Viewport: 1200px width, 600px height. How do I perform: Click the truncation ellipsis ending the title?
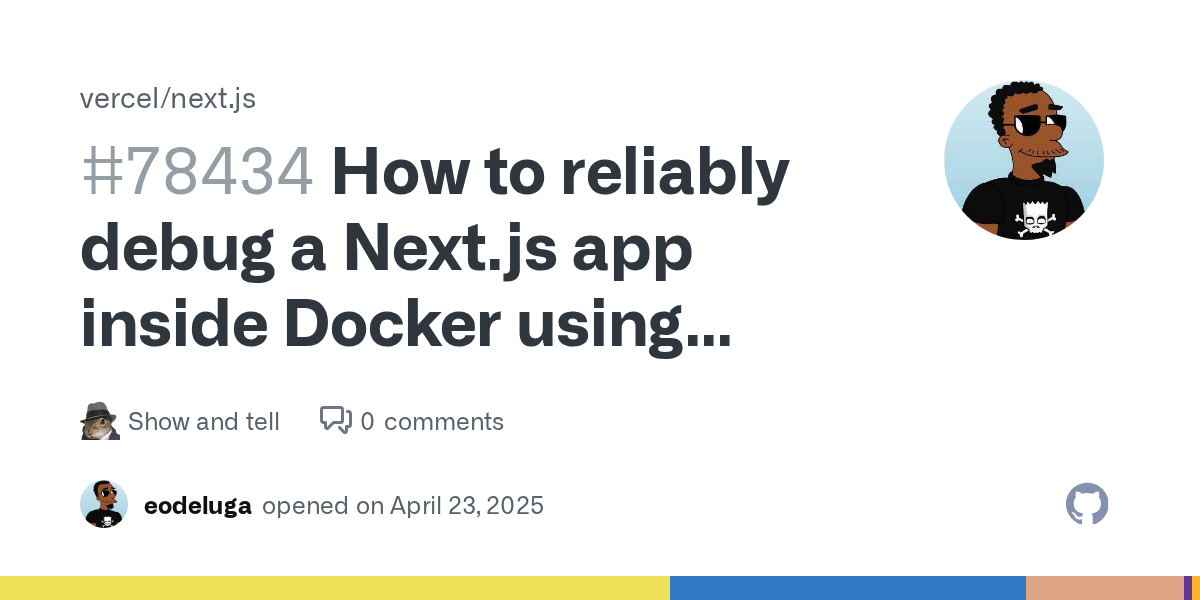pyautogui.click(x=707, y=335)
